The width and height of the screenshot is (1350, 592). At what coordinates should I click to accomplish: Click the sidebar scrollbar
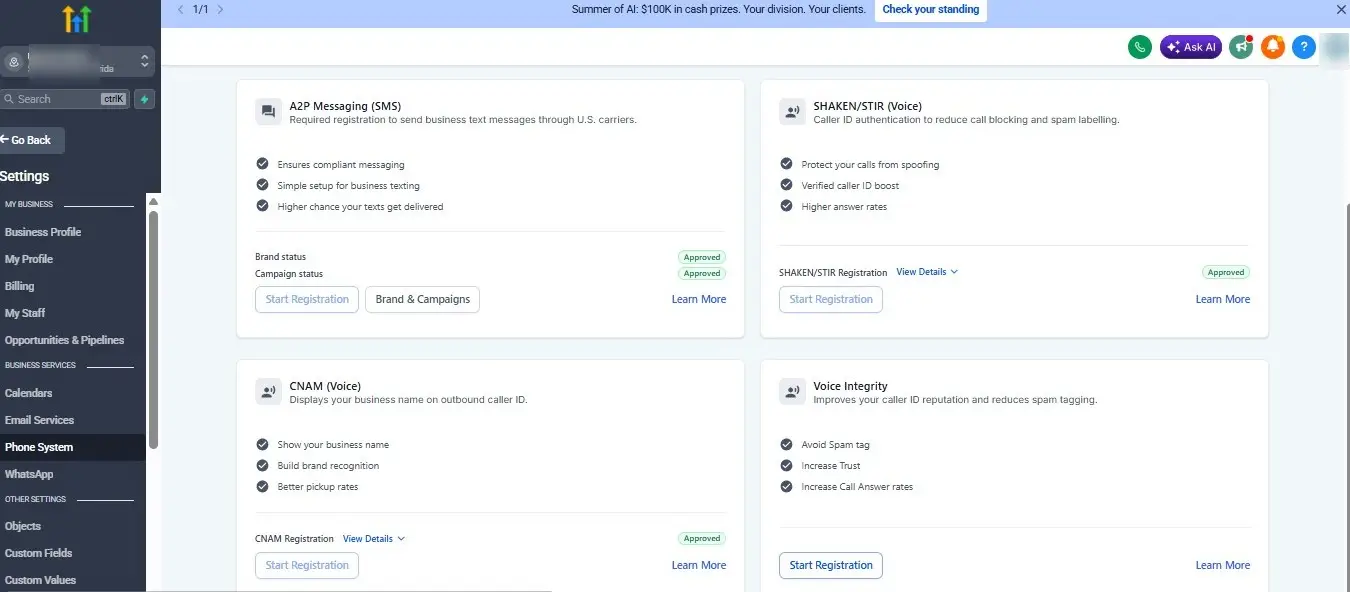pyautogui.click(x=153, y=328)
